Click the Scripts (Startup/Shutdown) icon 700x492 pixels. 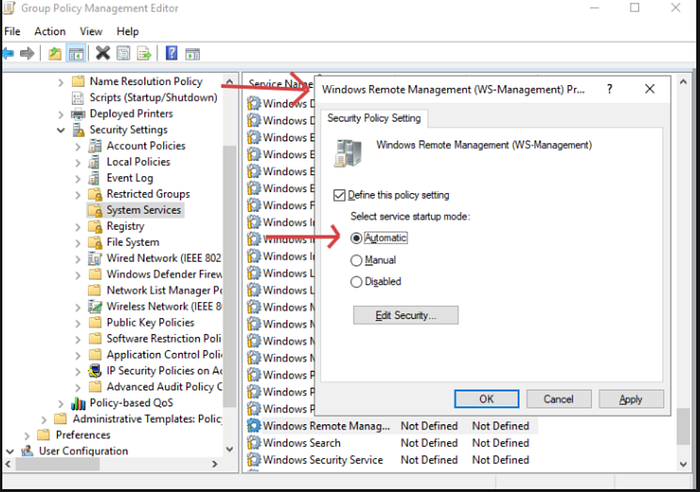[78, 98]
